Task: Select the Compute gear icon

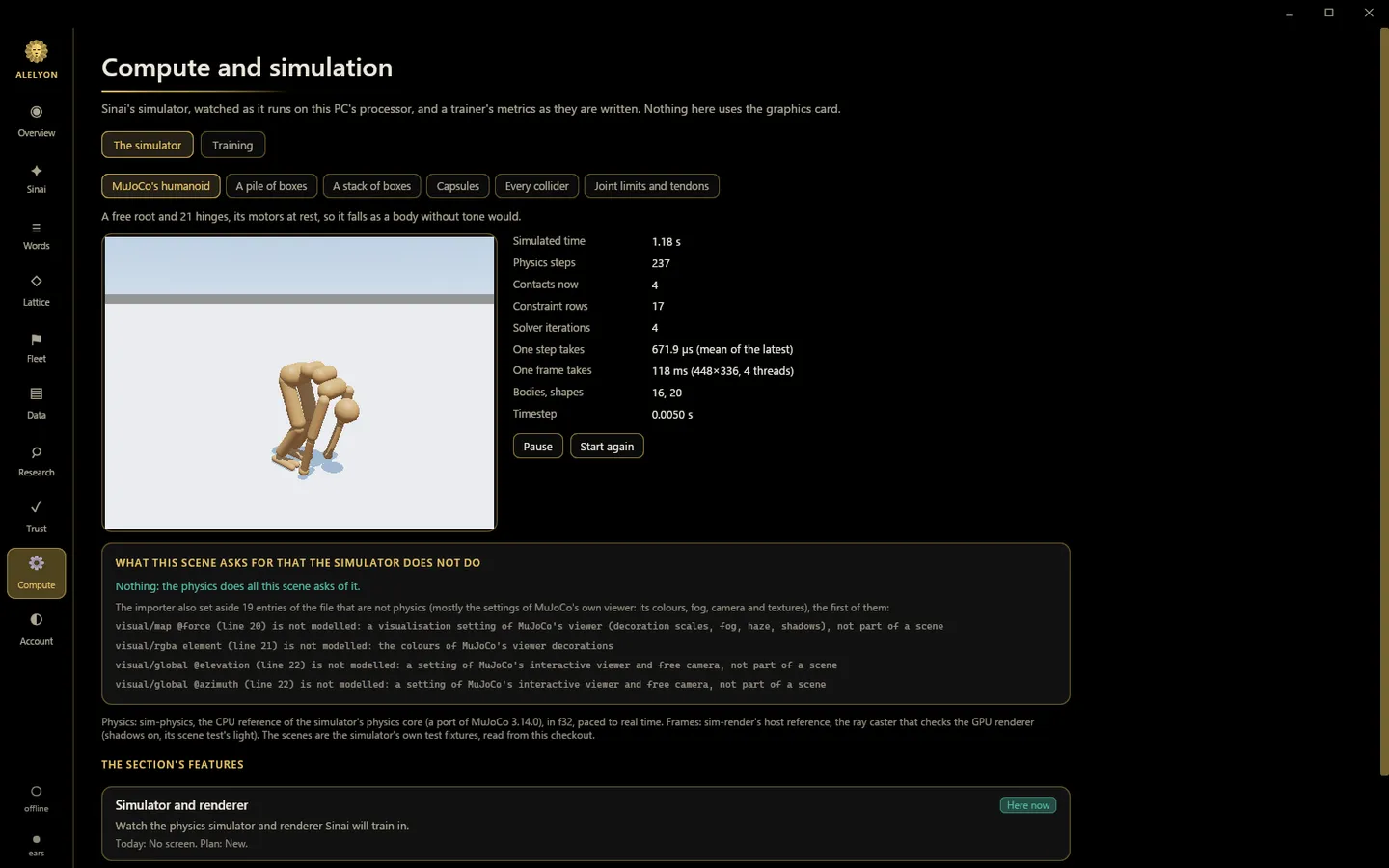Action: [37, 563]
